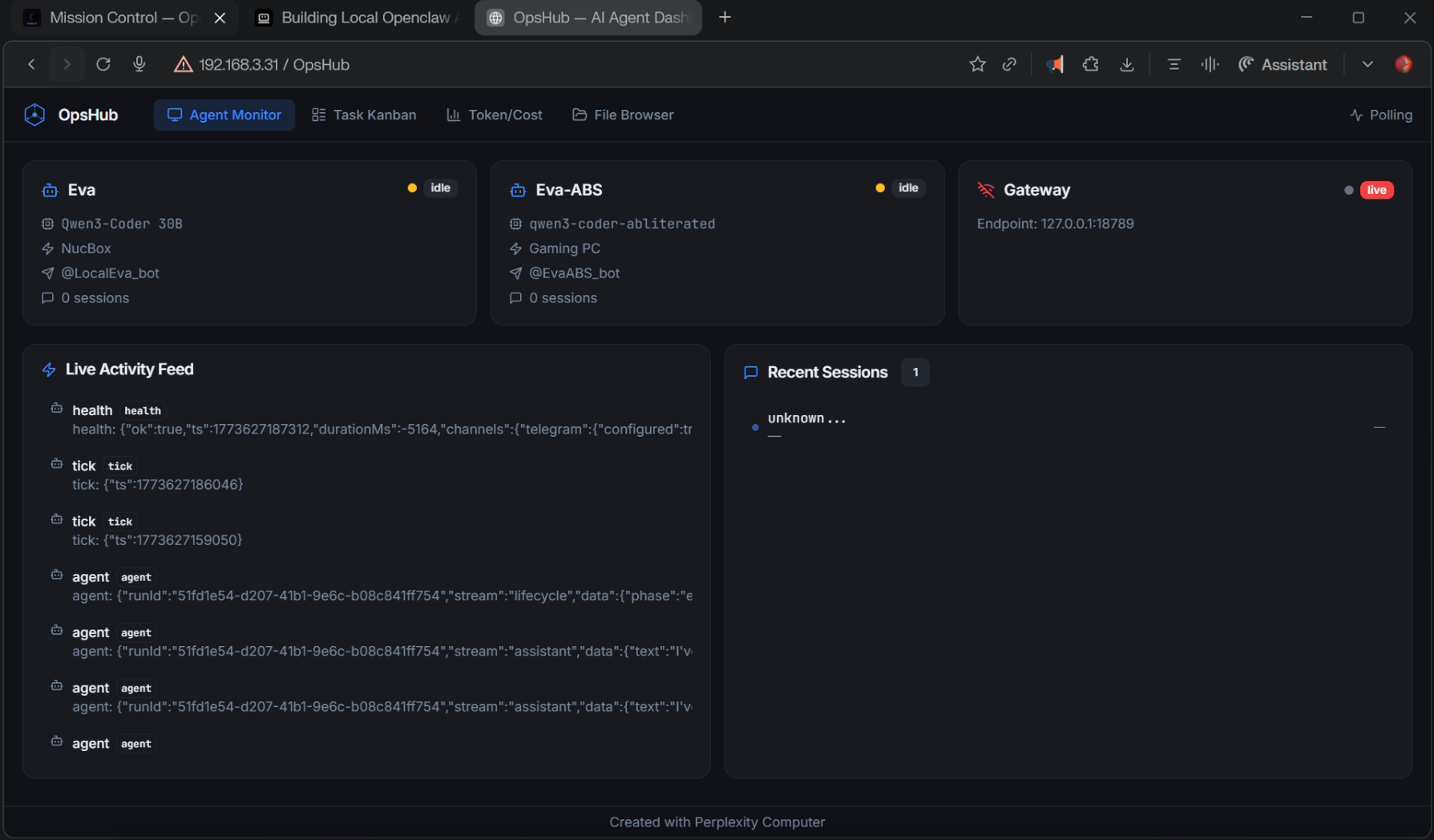Click the copy link icon in toolbar
The width and height of the screenshot is (1434, 840).
click(1009, 64)
